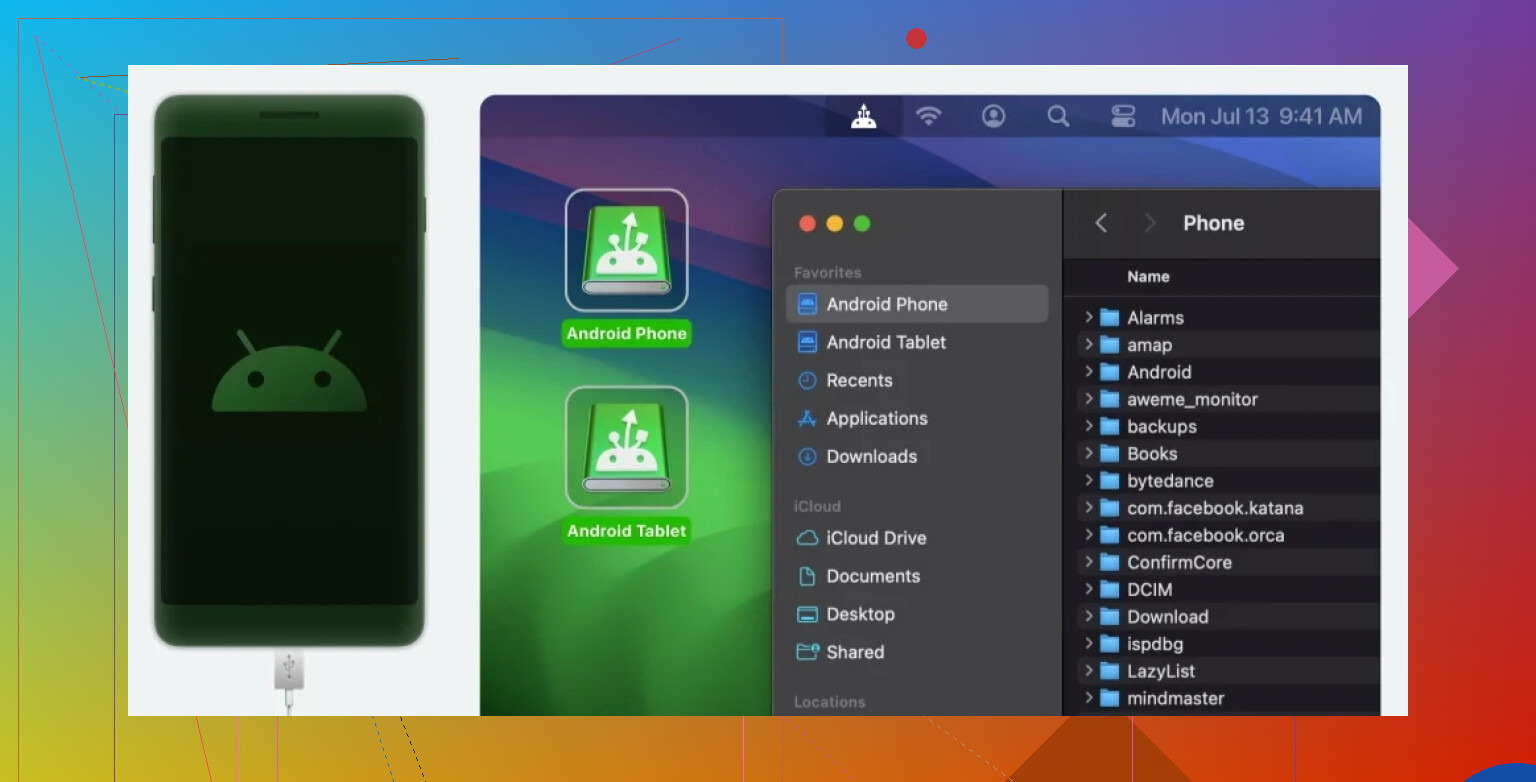Expand the Books folder chevron
This screenshot has height=782, width=1536.
1088,453
